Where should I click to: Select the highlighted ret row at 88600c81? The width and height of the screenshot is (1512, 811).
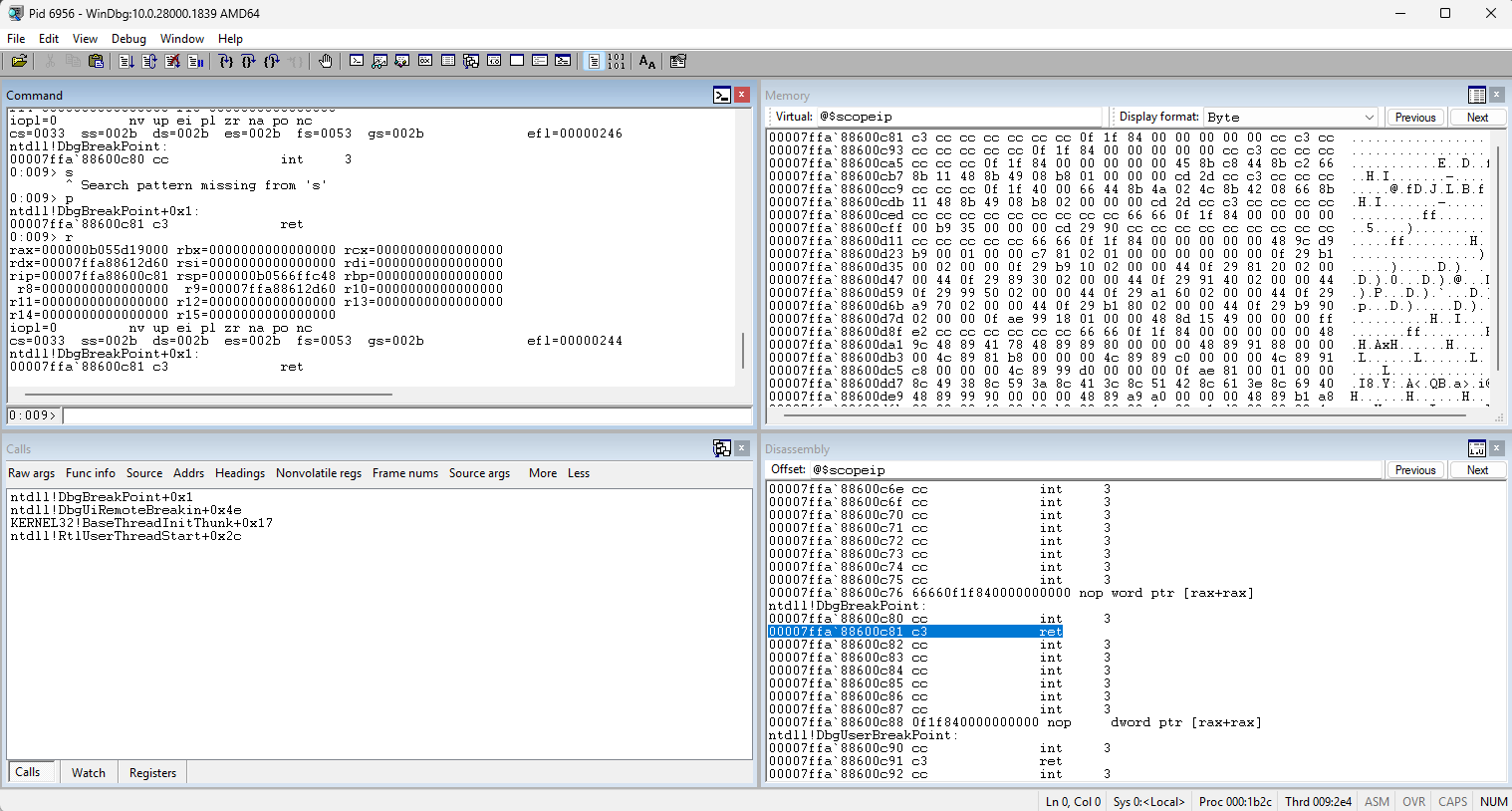915,632
